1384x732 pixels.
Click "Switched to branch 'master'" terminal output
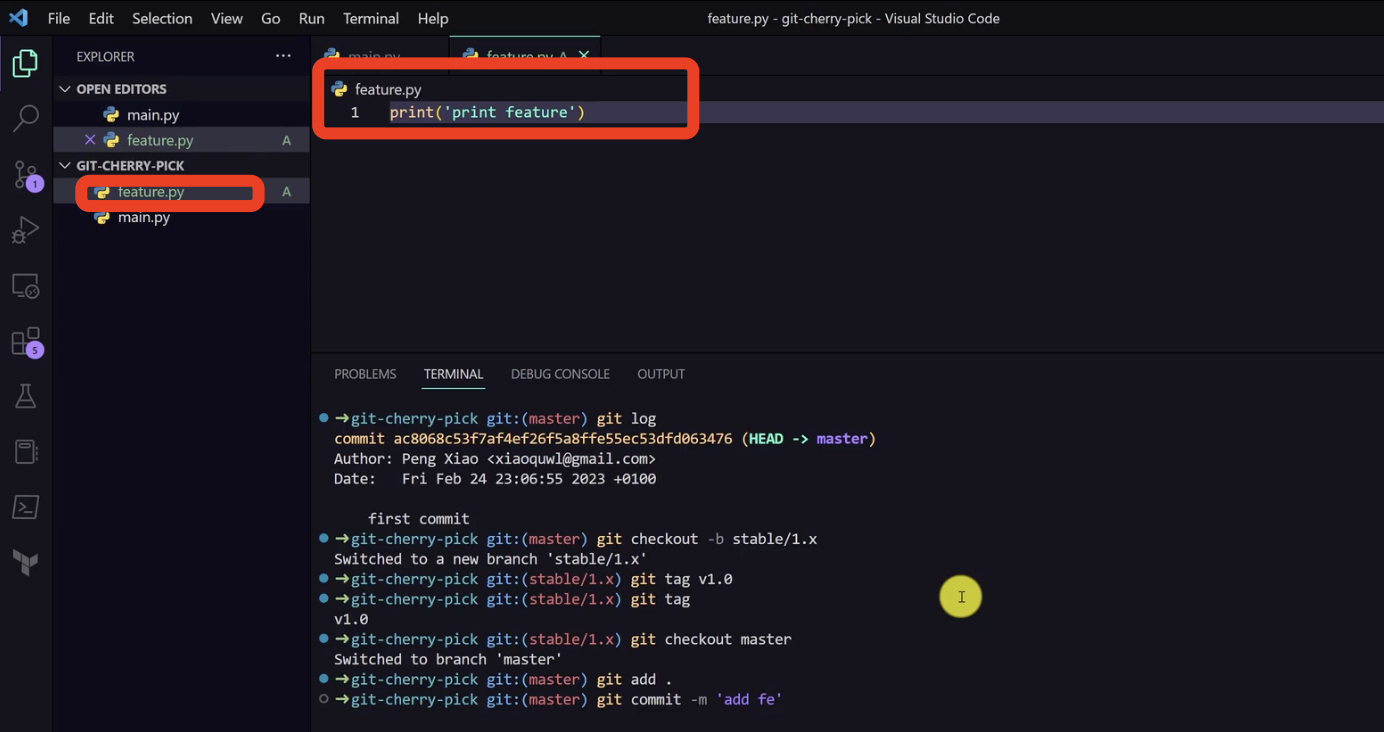(448, 659)
